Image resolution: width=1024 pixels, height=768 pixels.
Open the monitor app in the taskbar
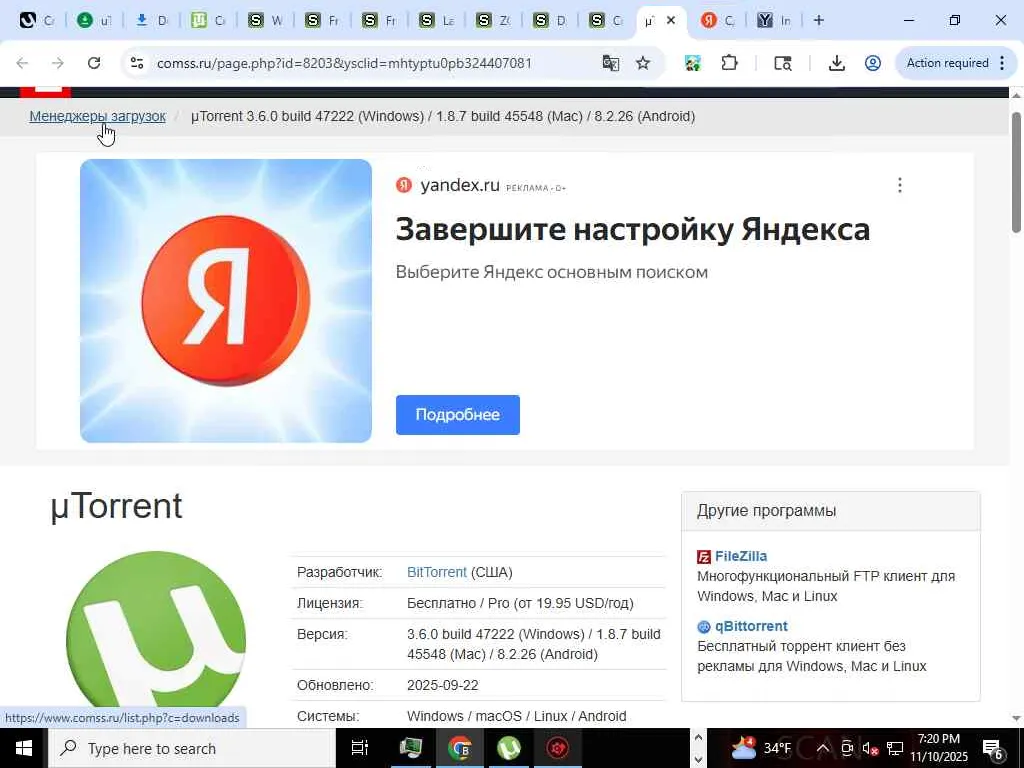coord(411,748)
